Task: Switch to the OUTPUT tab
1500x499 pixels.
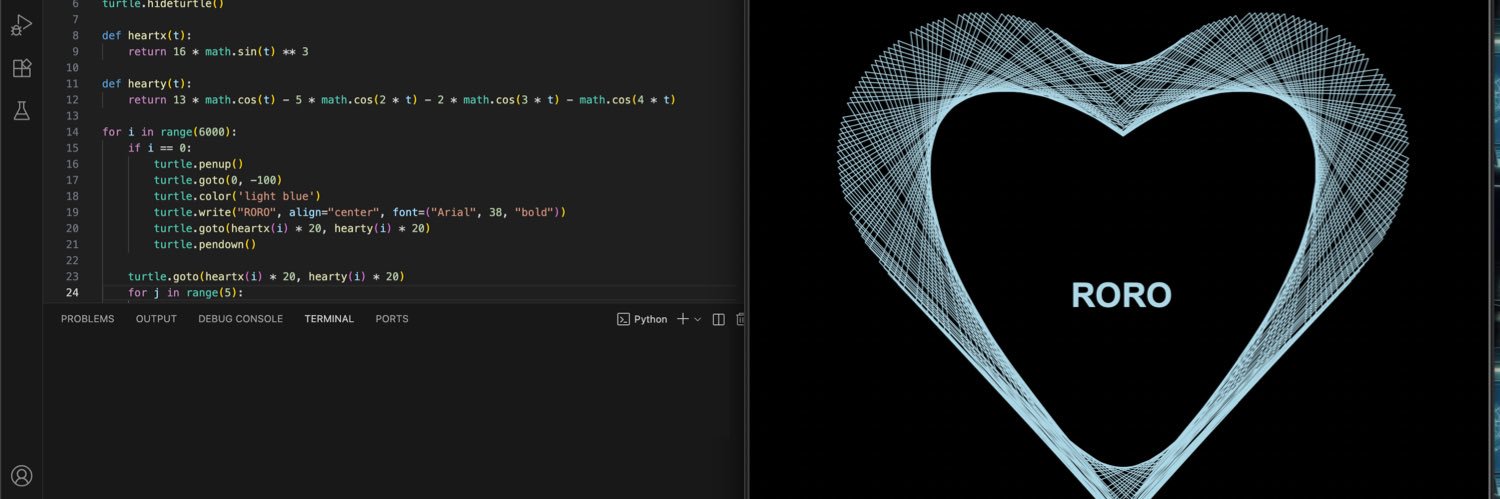Action: 156,319
